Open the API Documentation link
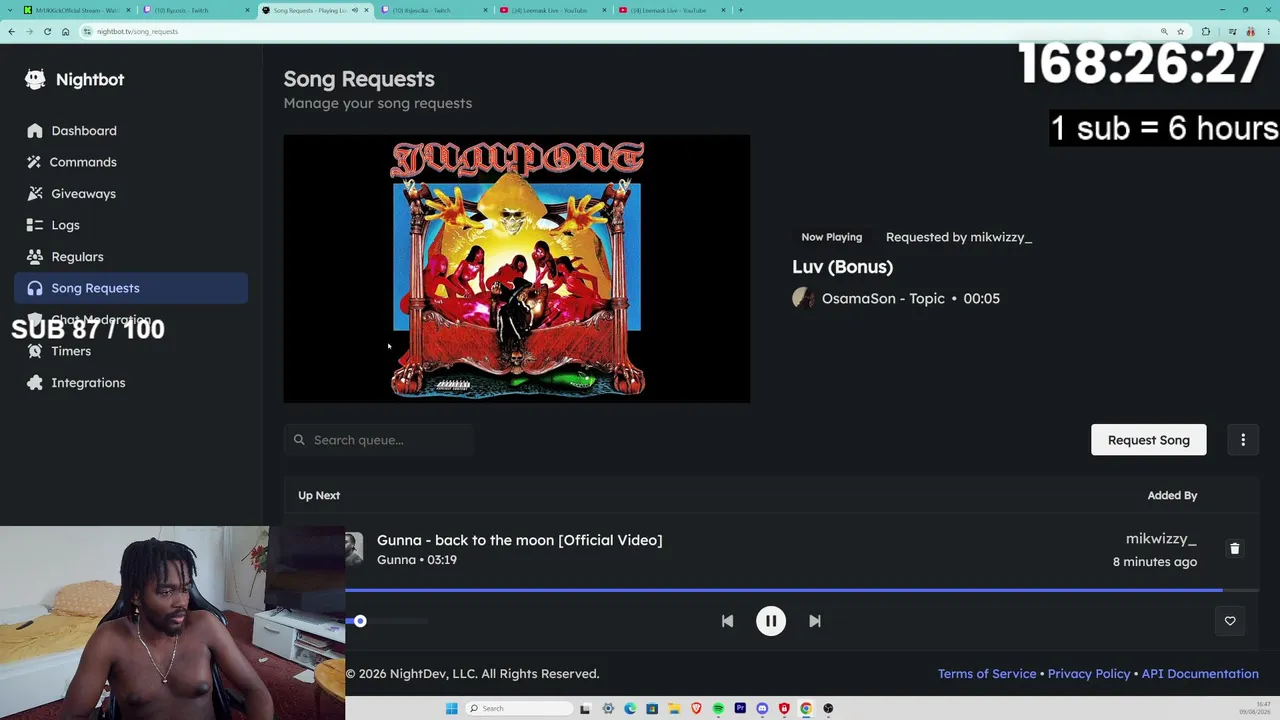This screenshot has width=1280, height=720. [1200, 674]
